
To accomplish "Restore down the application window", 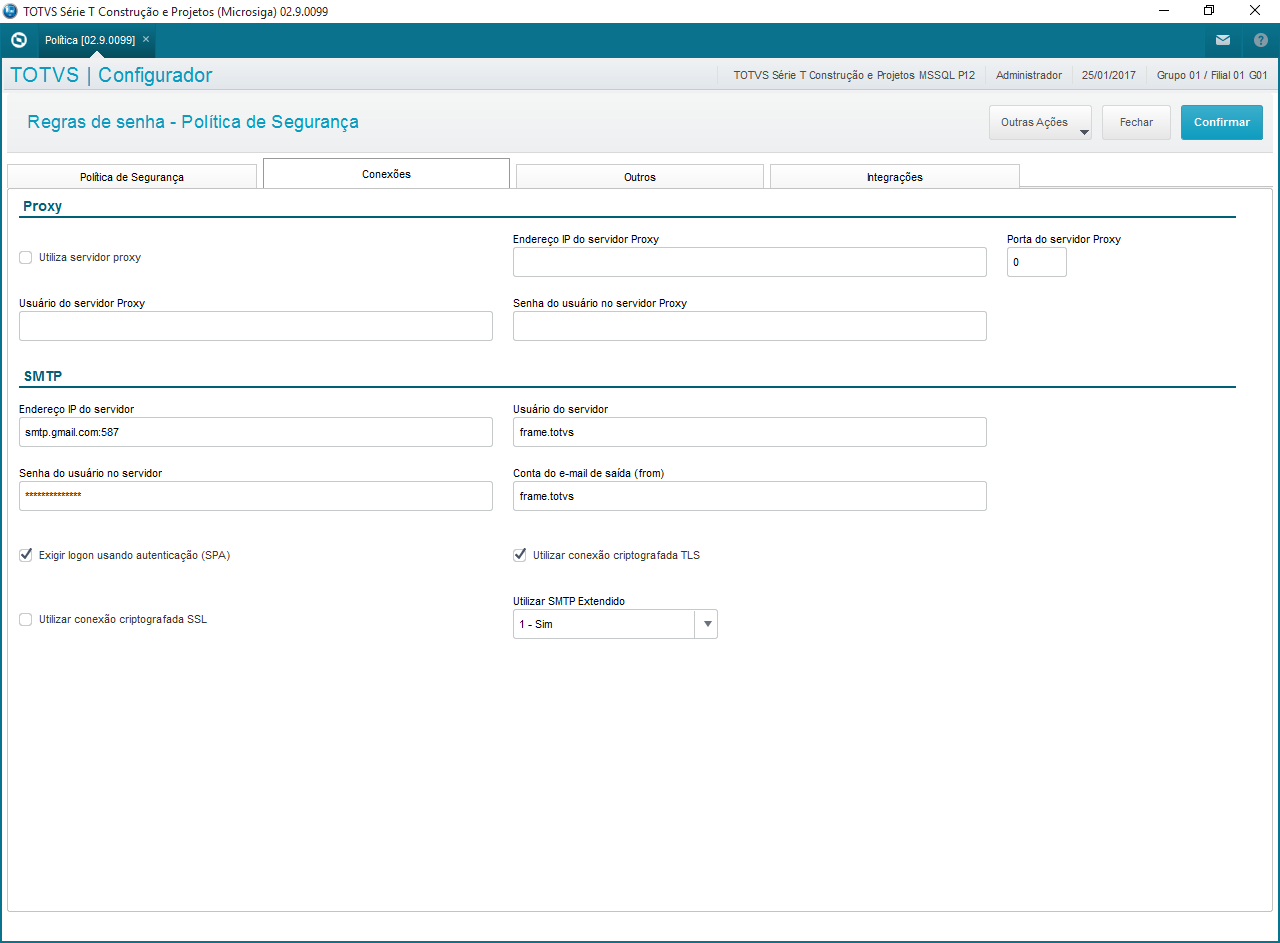I will 1209,11.
